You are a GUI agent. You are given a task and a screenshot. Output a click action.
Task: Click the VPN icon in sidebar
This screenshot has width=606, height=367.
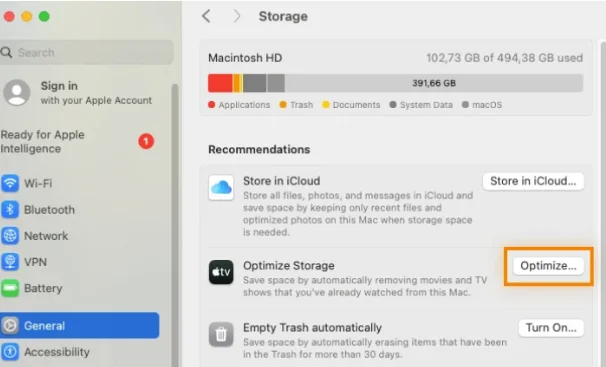(x=10, y=262)
